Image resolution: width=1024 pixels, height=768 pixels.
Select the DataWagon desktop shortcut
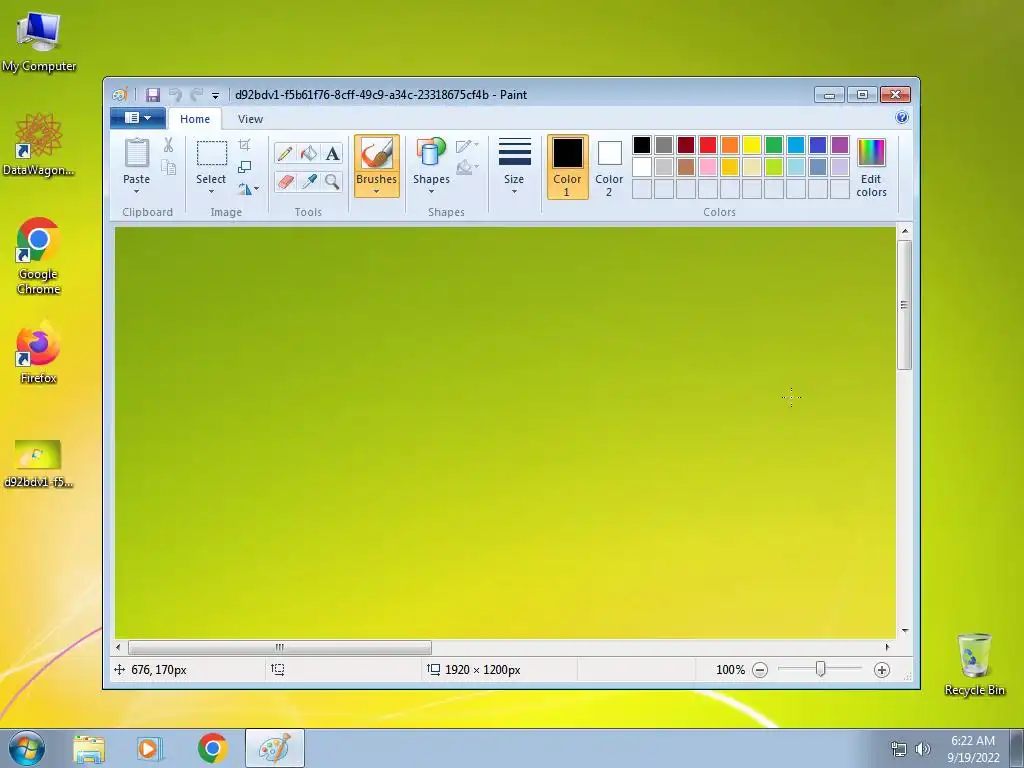coord(39,144)
